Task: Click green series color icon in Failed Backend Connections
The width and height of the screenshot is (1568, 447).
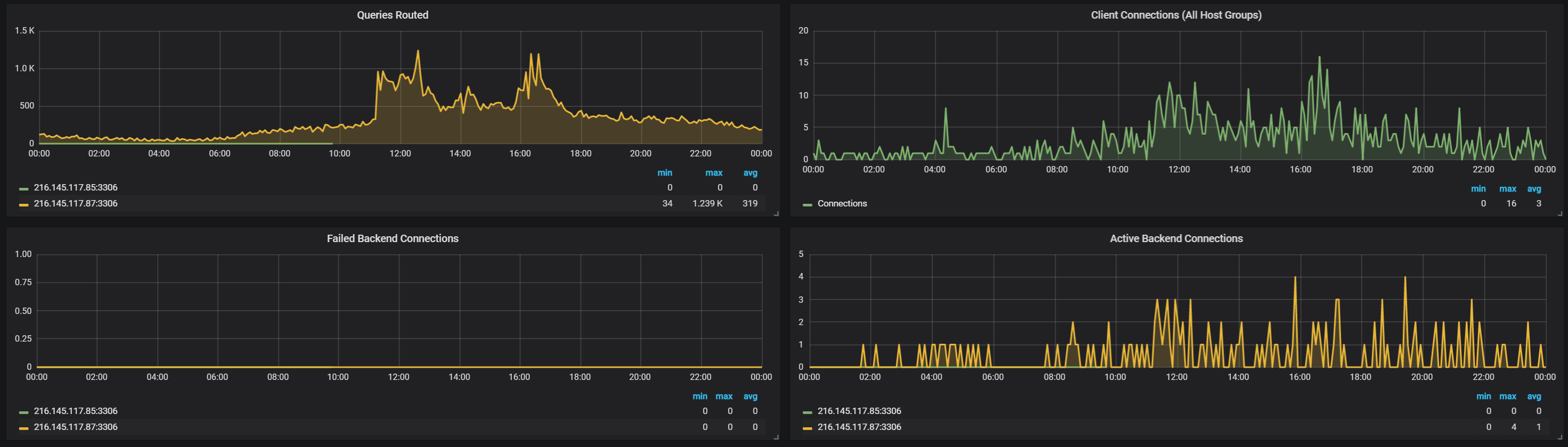Action: [24, 412]
